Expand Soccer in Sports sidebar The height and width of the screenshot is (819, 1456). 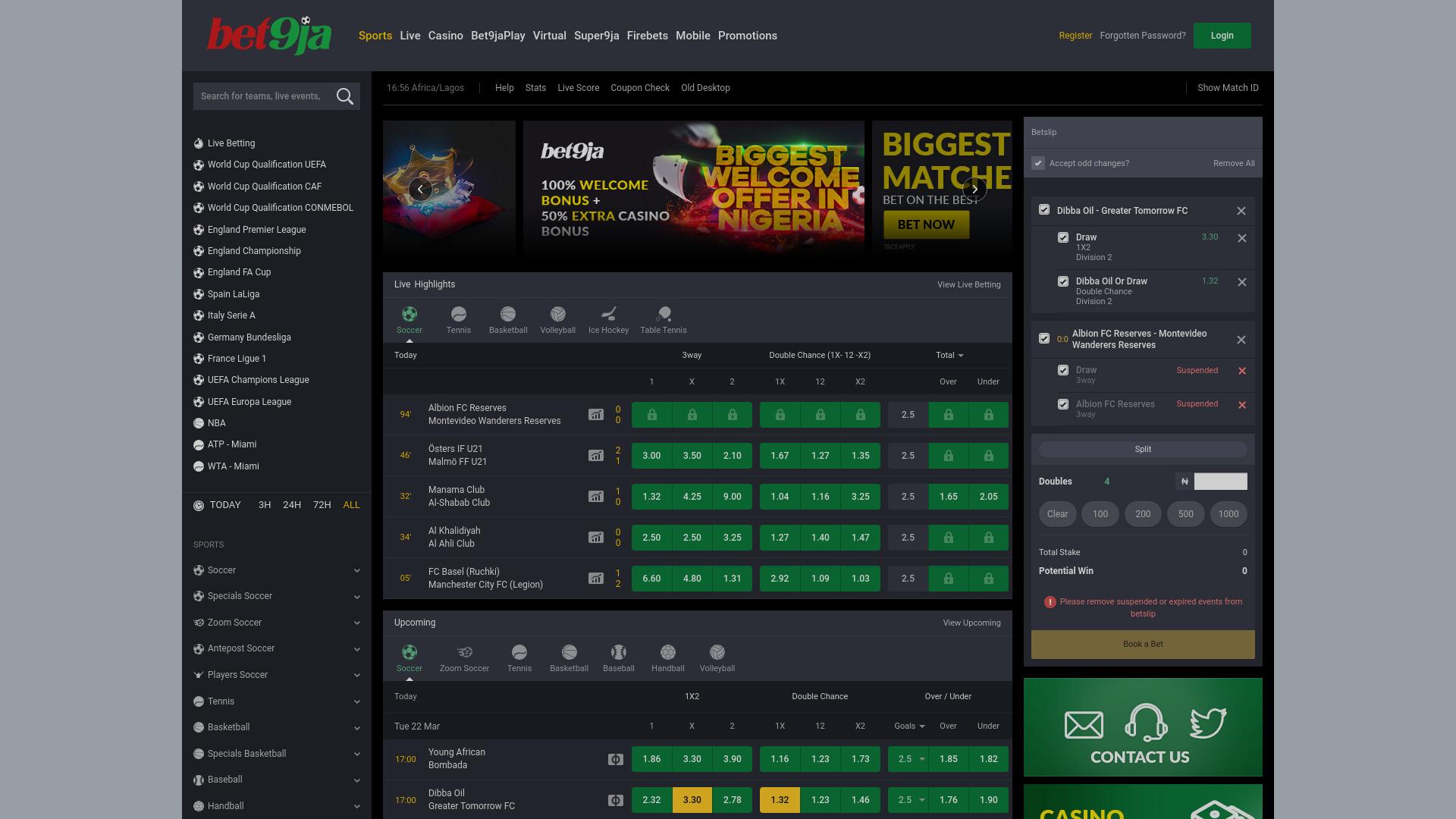[277, 570]
